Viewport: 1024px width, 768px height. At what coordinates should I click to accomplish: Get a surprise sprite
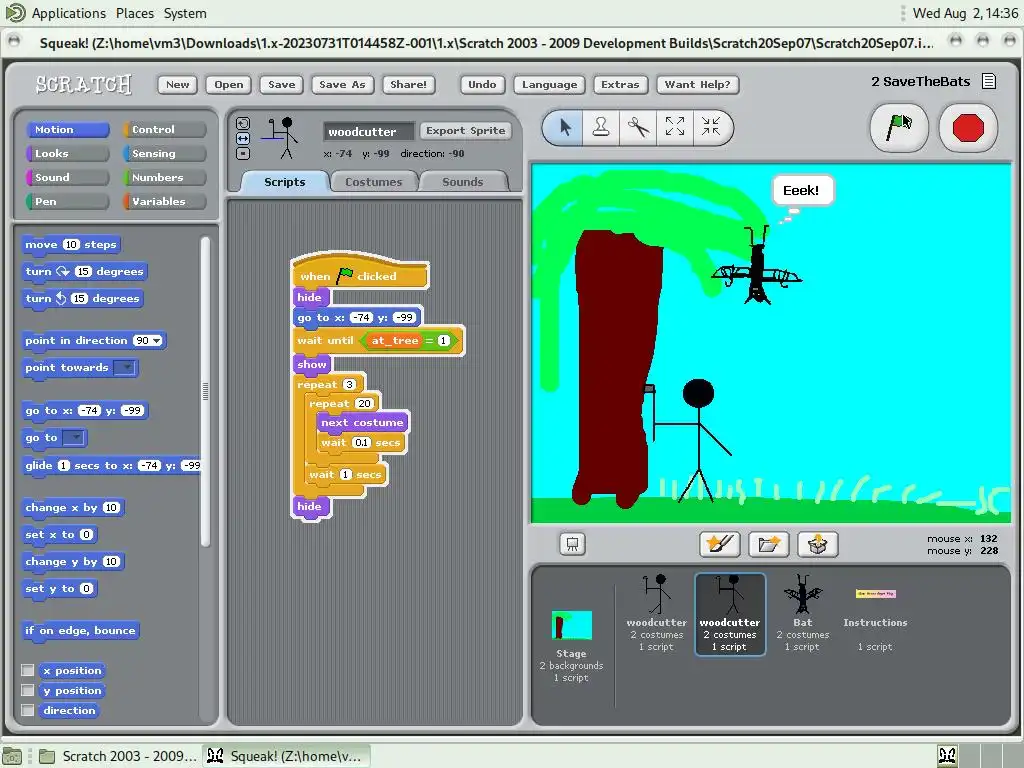[818, 544]
